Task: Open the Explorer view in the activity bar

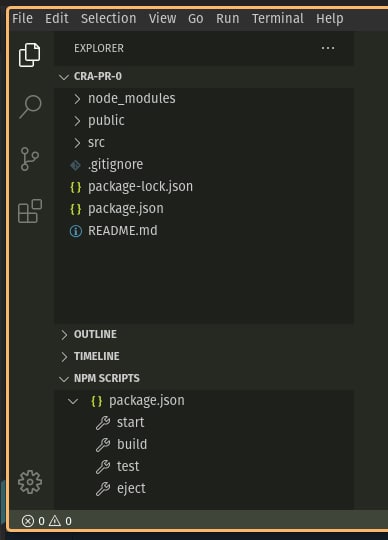Action: 30,55
